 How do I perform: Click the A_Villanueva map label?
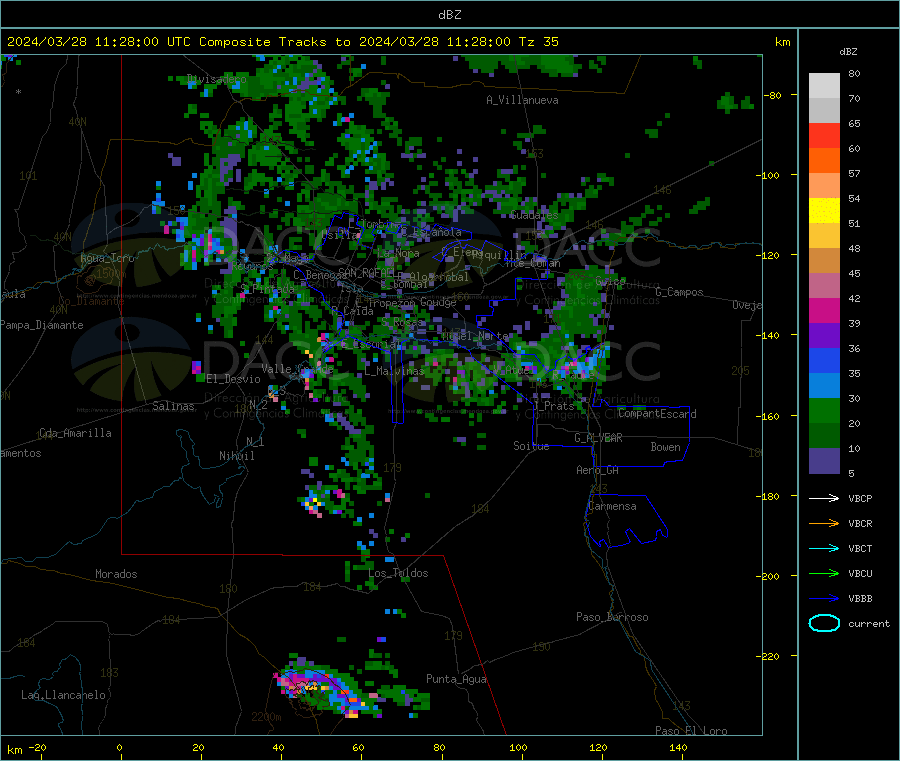[x=522, y=100]
